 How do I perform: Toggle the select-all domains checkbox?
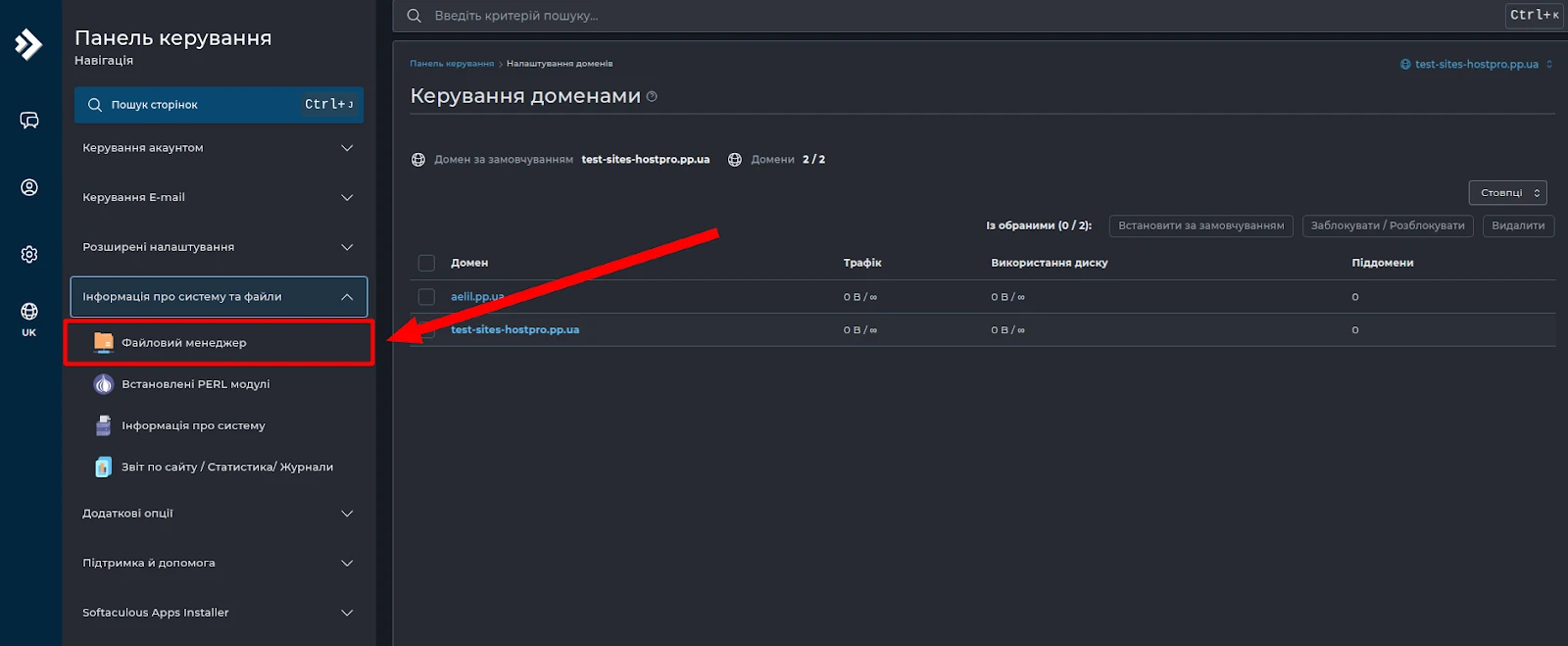click(426, 263)
